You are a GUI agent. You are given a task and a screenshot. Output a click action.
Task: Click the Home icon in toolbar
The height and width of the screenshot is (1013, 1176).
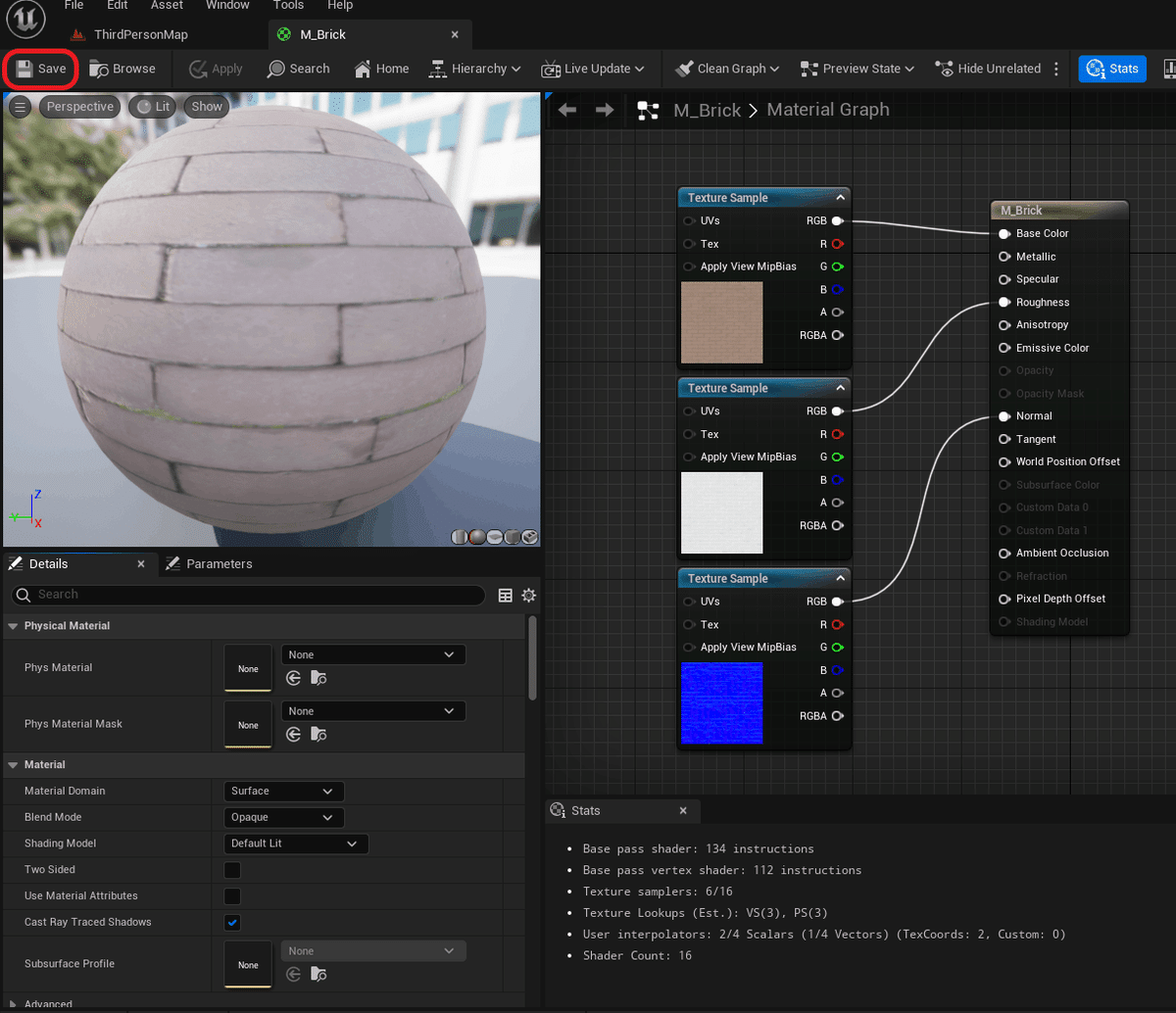(x=363, y=69)
